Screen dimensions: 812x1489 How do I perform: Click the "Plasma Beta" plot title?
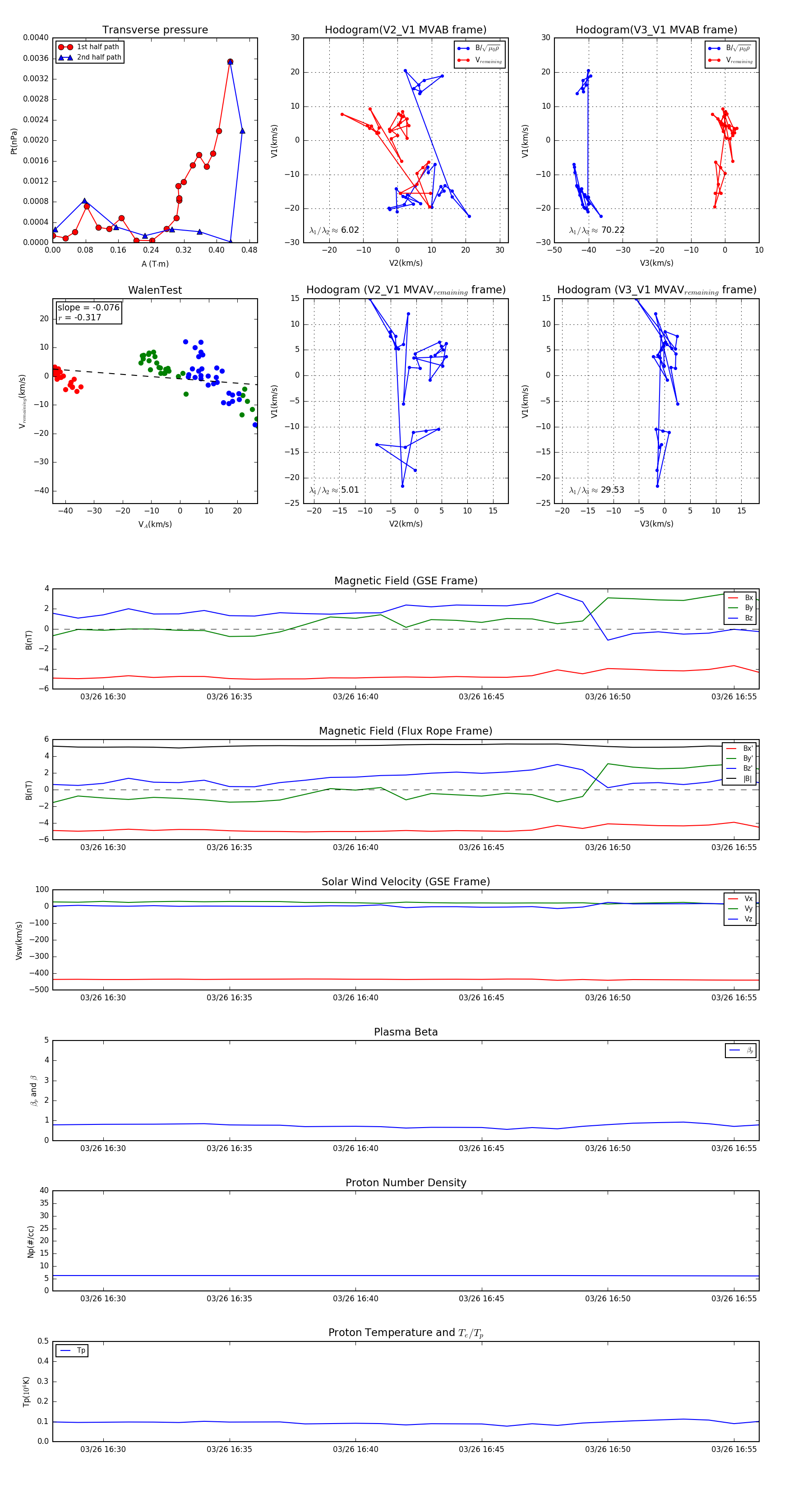(x=406, y=1032)
